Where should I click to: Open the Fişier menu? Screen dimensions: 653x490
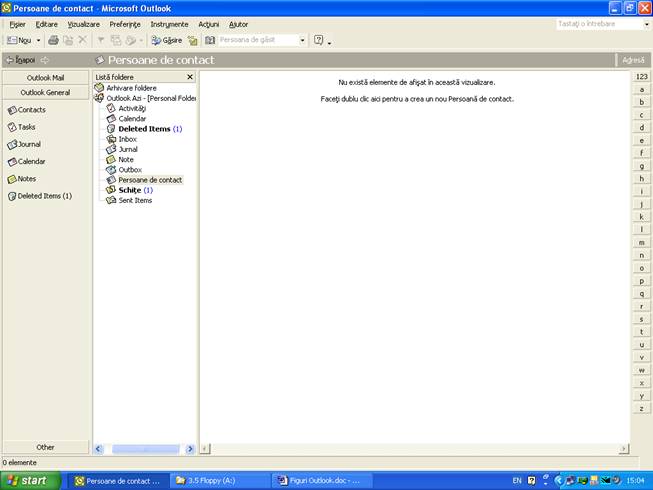[x=17, y=25]
